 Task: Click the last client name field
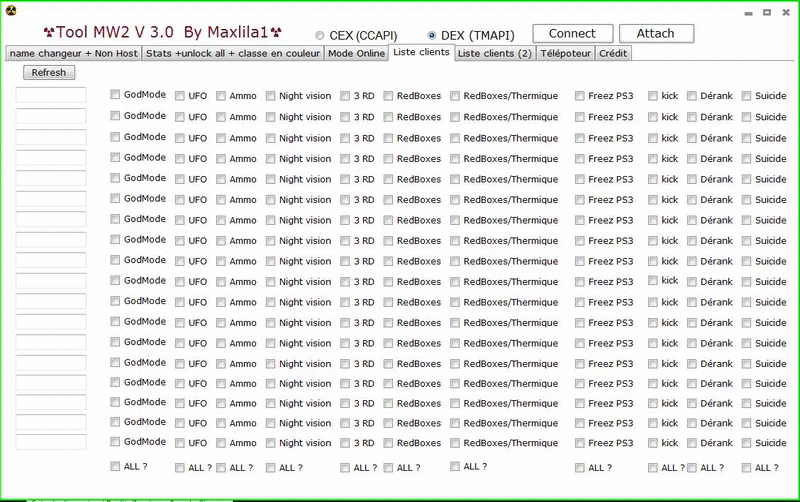[x=51, y=442]
